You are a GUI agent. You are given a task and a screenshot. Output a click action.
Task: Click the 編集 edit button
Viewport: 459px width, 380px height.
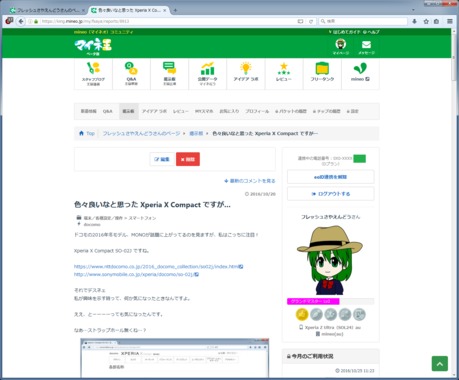coord(162,159)
